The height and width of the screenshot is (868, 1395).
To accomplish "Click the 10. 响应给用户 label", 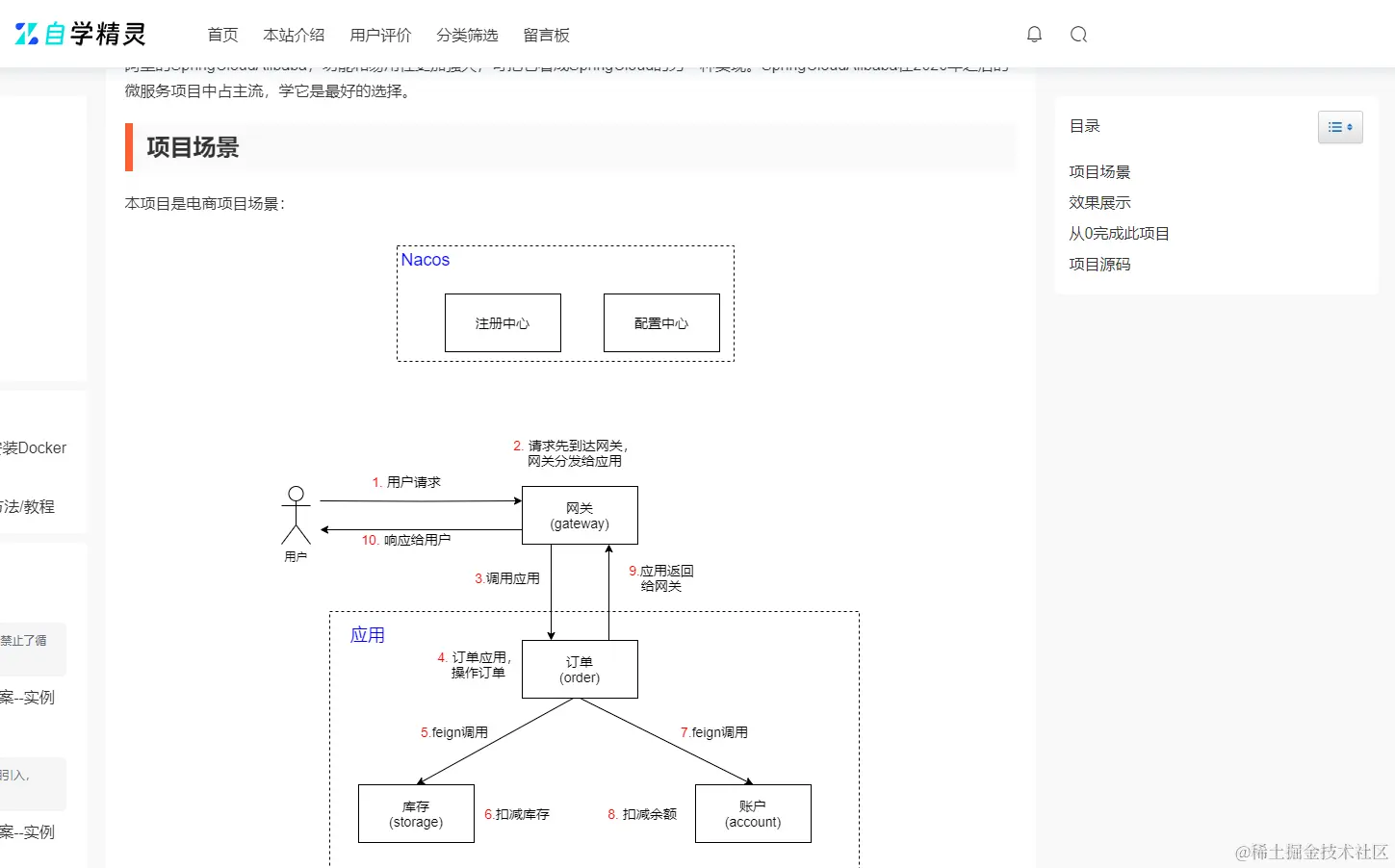I will click(x=406, y=540).
